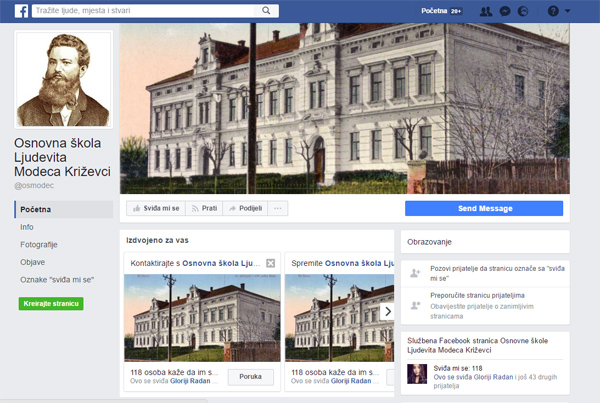This screenshot has height=403, width=600.
Task: Click Gloriji Radan link in likes panel
Action: 493,377
